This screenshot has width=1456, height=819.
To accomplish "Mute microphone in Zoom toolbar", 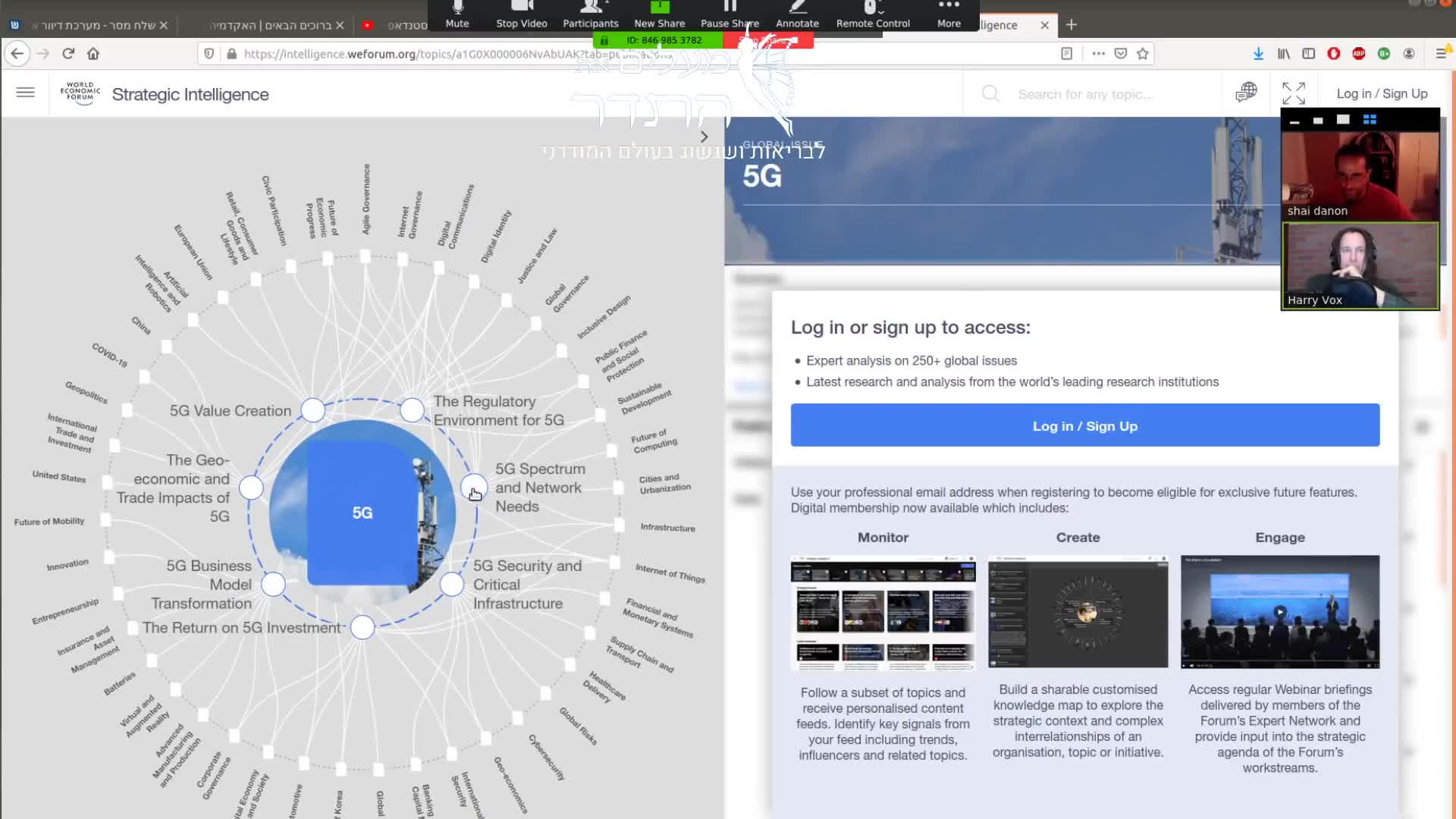I will [x=457, y=14].
